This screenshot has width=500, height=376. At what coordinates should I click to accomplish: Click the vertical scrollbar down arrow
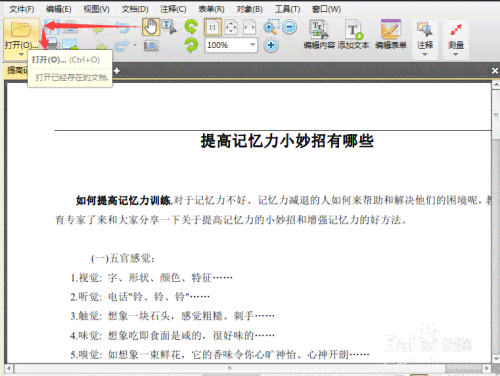tap(496, 358)
